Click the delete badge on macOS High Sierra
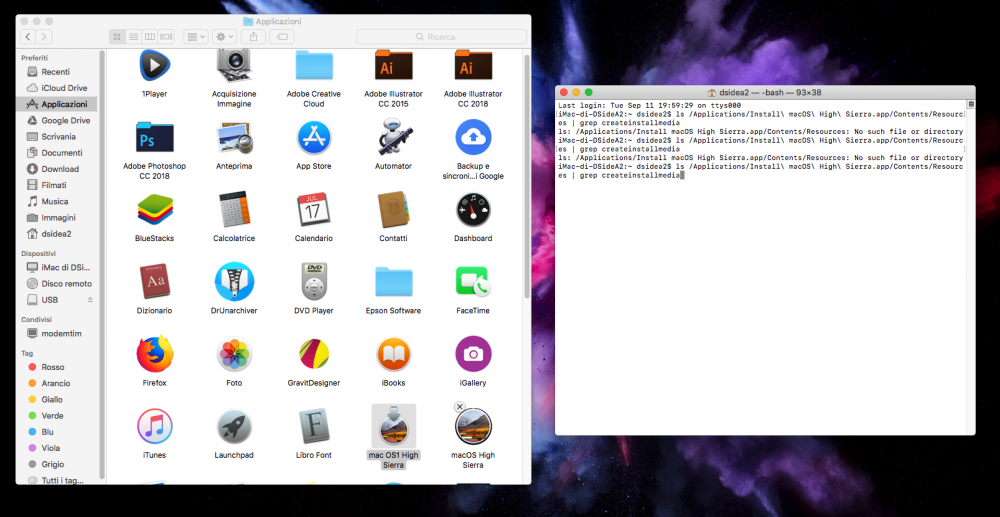Image resolution: width=1000 pixels, height=517 pixels. point(459,407)
